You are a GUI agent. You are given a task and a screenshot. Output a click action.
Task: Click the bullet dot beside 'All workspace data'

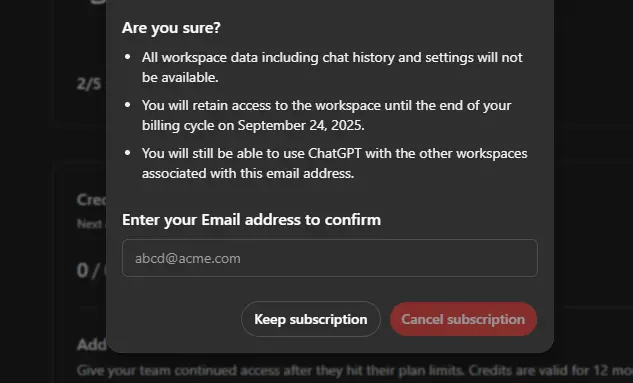[x=128, y=57]
